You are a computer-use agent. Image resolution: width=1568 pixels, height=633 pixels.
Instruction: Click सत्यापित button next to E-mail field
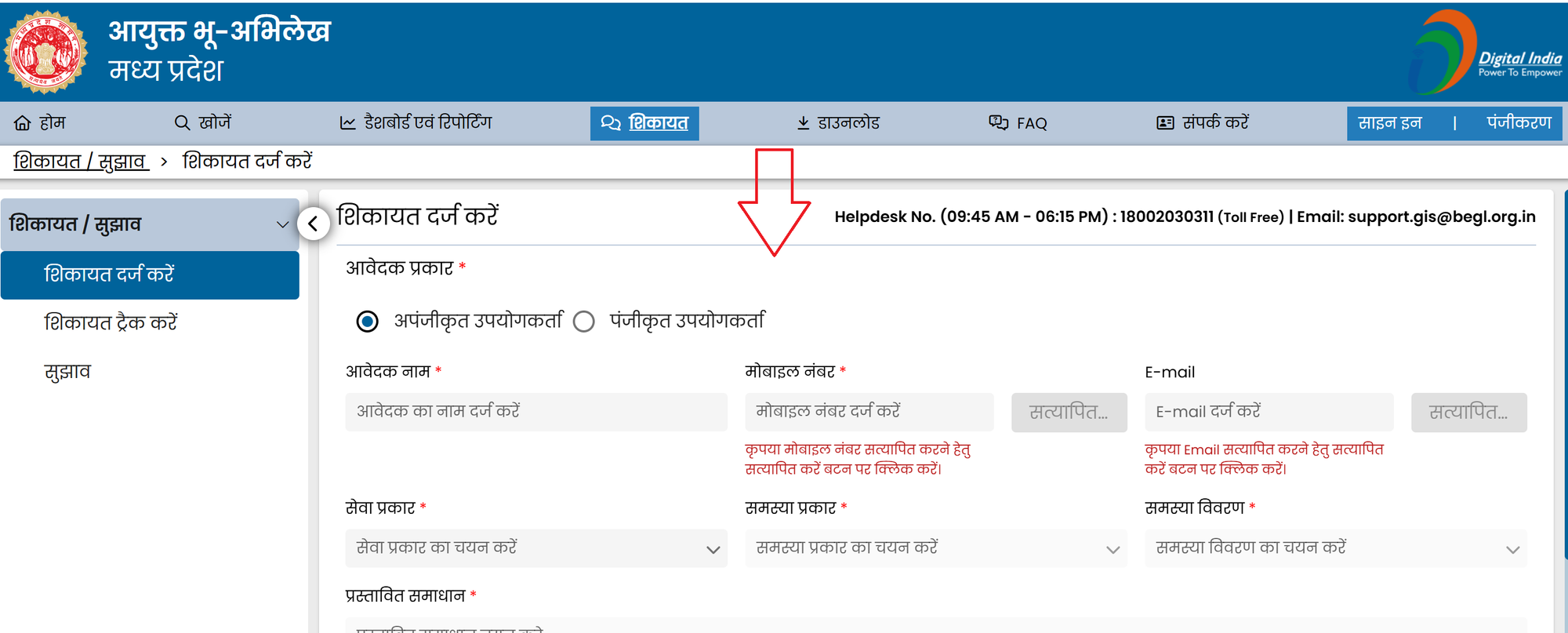pyautogui.click(x=1469, y=413)
